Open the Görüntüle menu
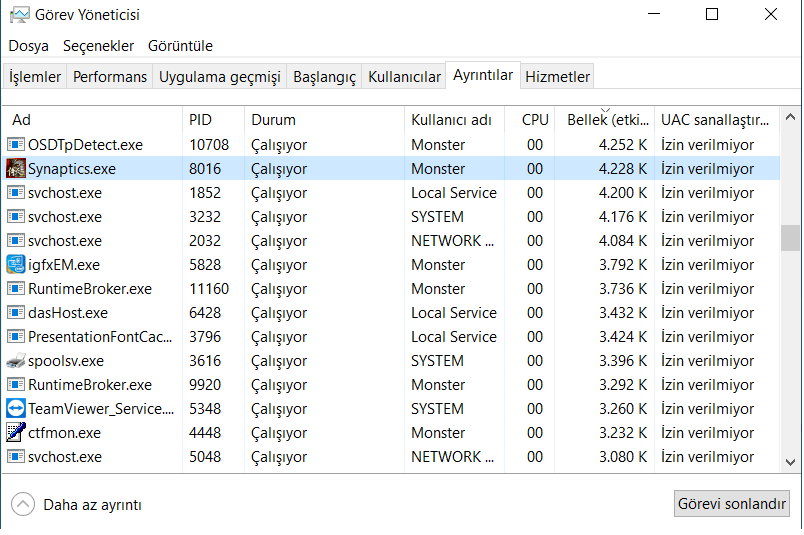This screenshot has width=804, height=535. pos(180,46)
